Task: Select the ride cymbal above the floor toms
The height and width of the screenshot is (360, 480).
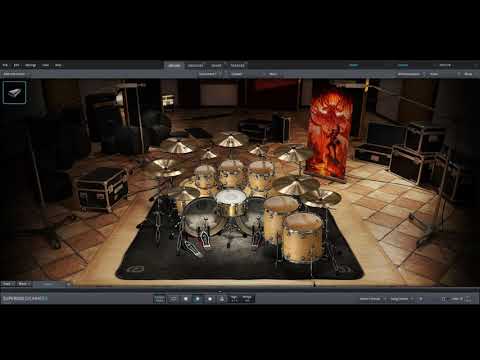Action: [295, 185]
